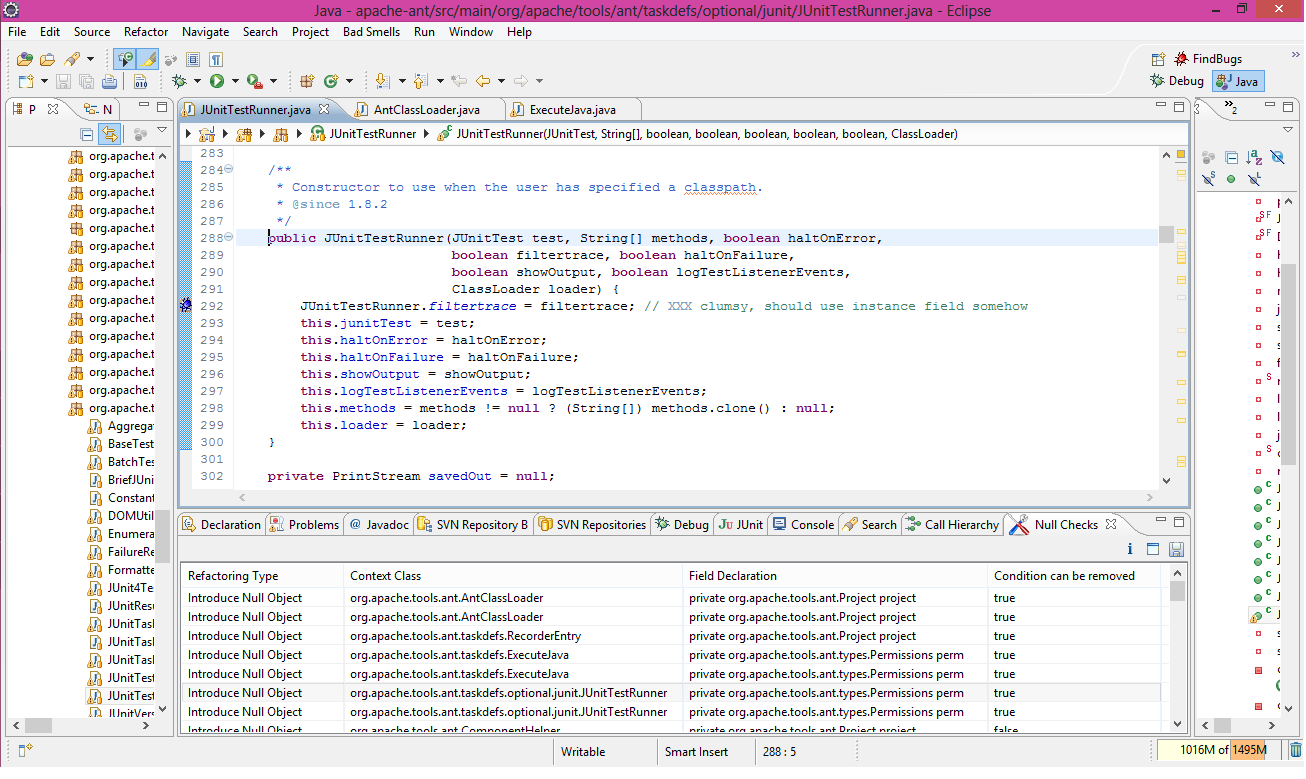Toggle show whitespace characters
Viewport: 1306px width, 779px height.
point(216,59)
